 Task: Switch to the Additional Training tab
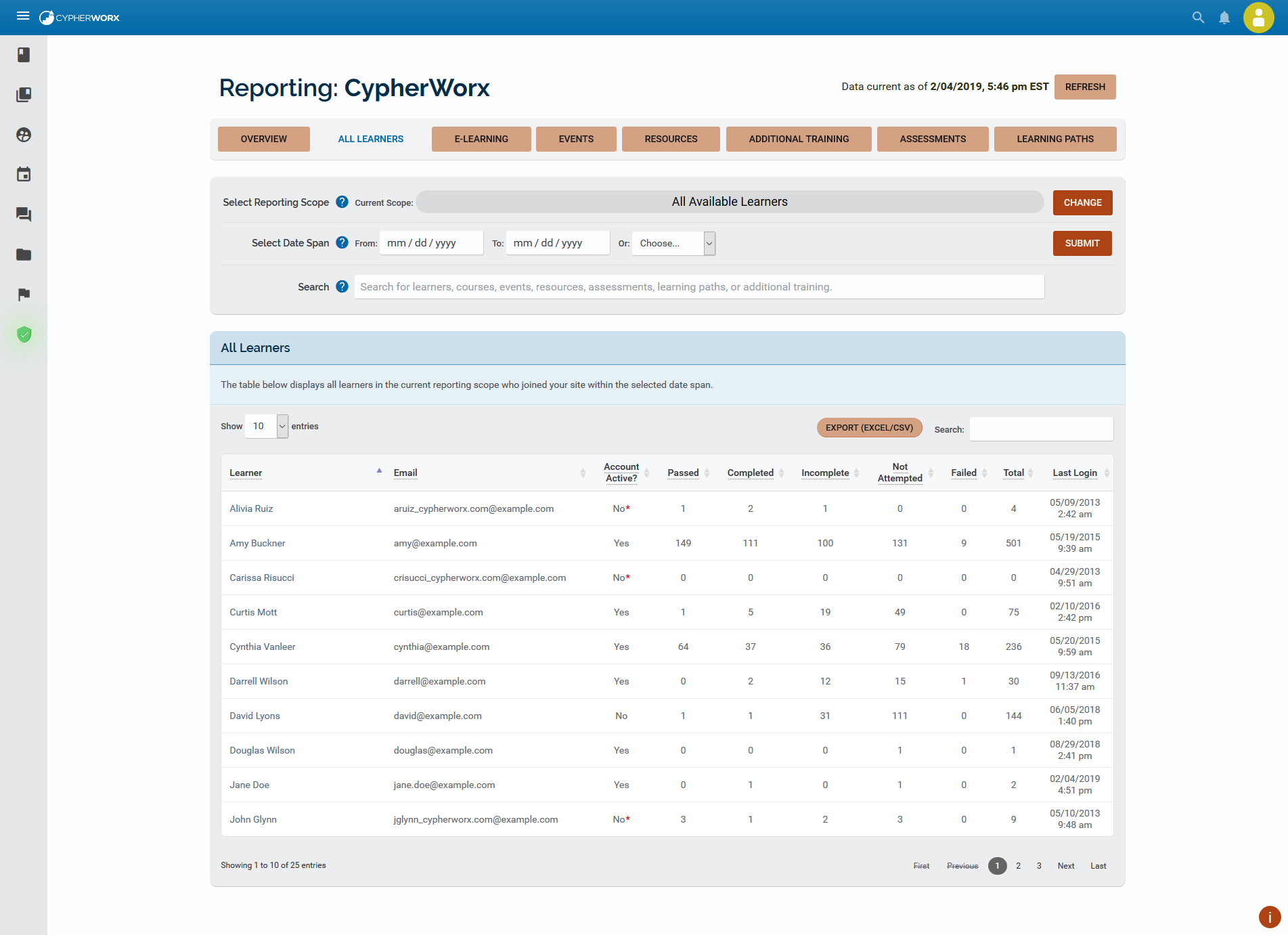799,139
